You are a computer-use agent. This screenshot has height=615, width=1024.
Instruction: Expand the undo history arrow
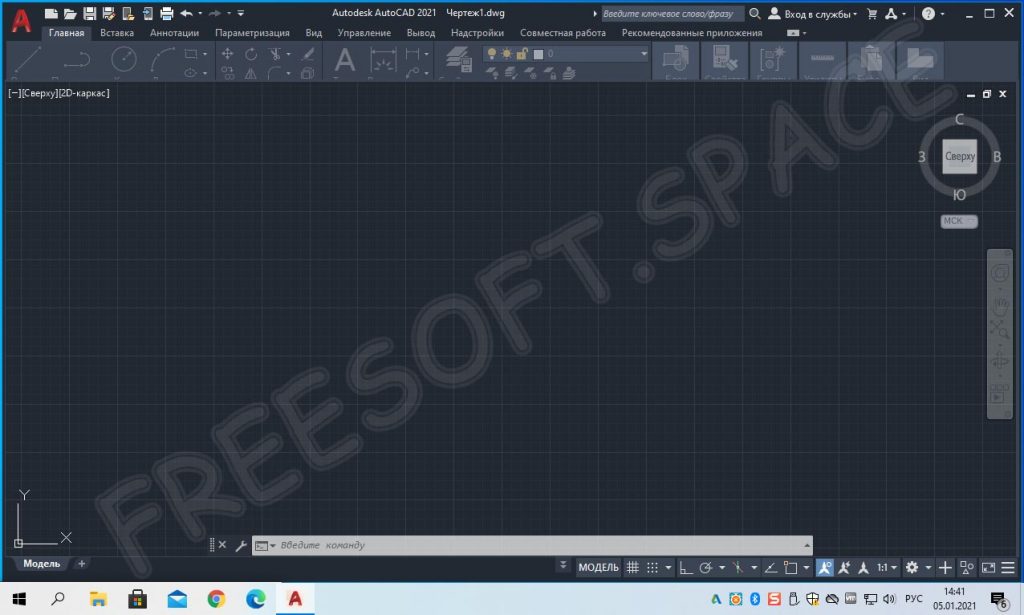pos(200,13)
